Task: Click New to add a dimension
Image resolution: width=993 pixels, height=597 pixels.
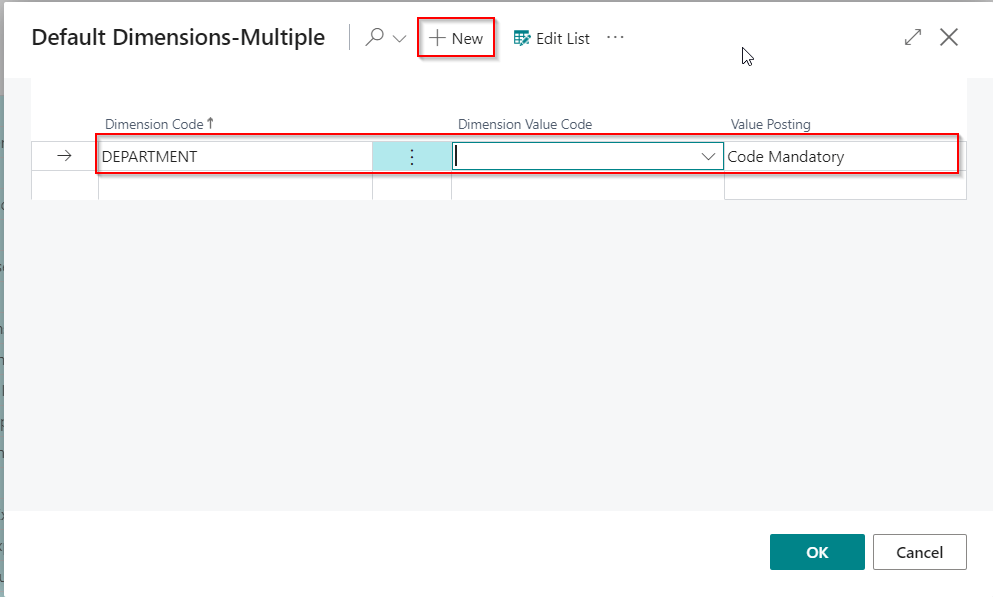Action: 456,38
